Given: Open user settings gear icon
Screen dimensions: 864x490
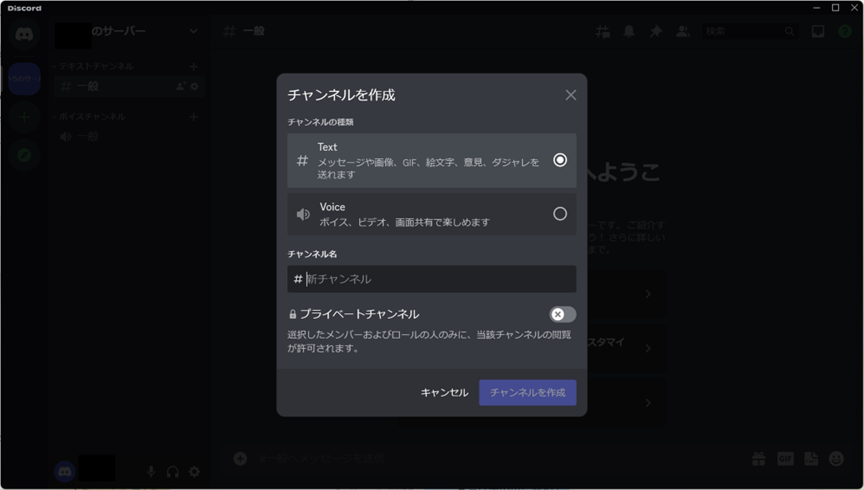Looking at the screenshot, I should click(194, 472).
